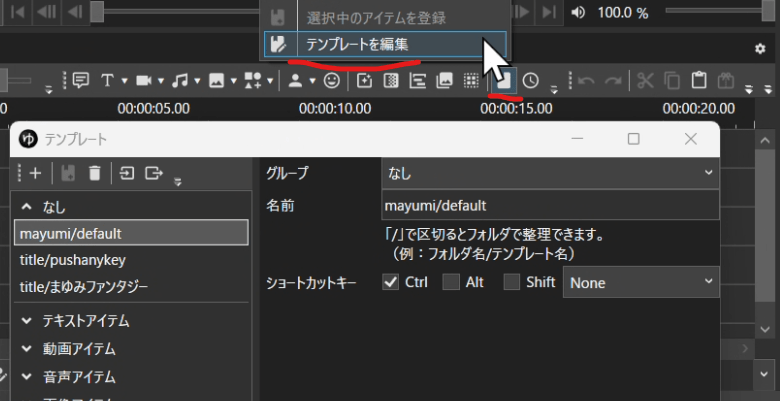Select the title/まゆみファンタジー template
Viewport: 780px width, 401px height.
coord(131,287)
